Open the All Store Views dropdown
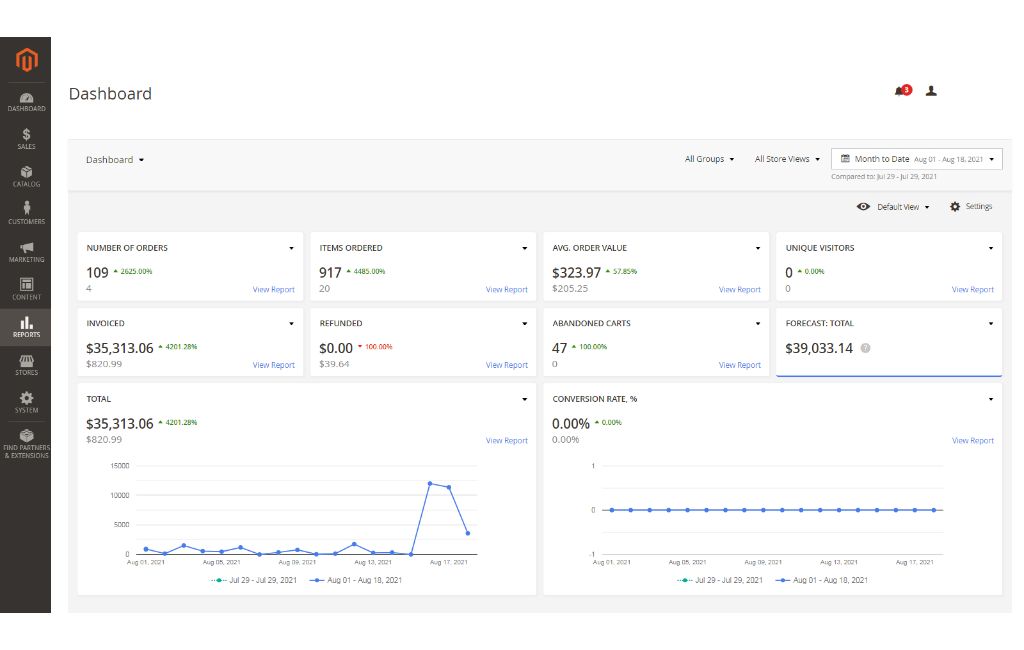 787,159
